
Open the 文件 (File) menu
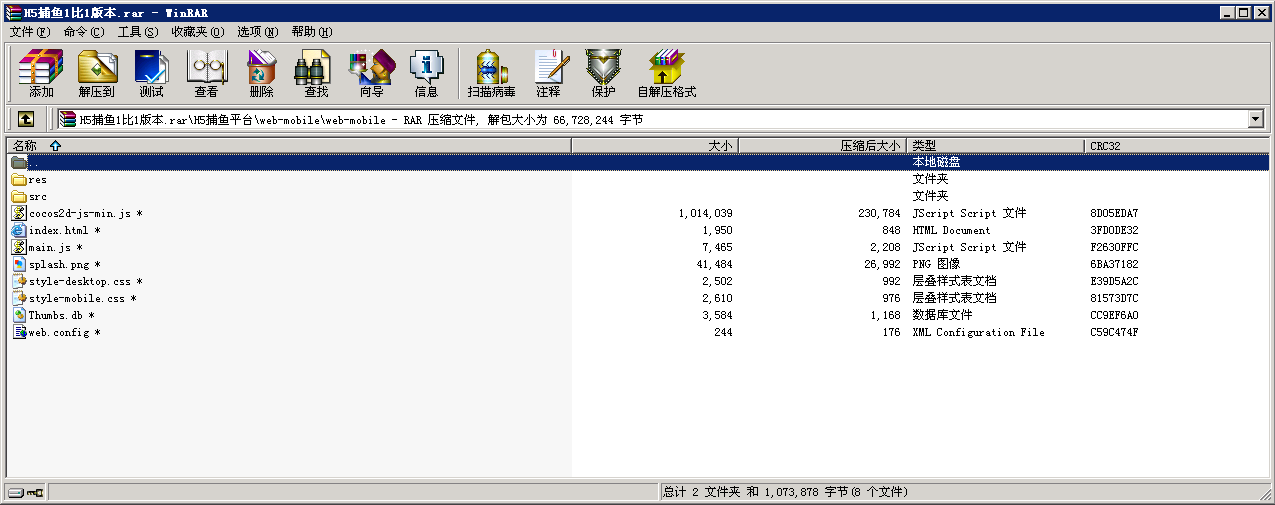click(x=29, y=32)
